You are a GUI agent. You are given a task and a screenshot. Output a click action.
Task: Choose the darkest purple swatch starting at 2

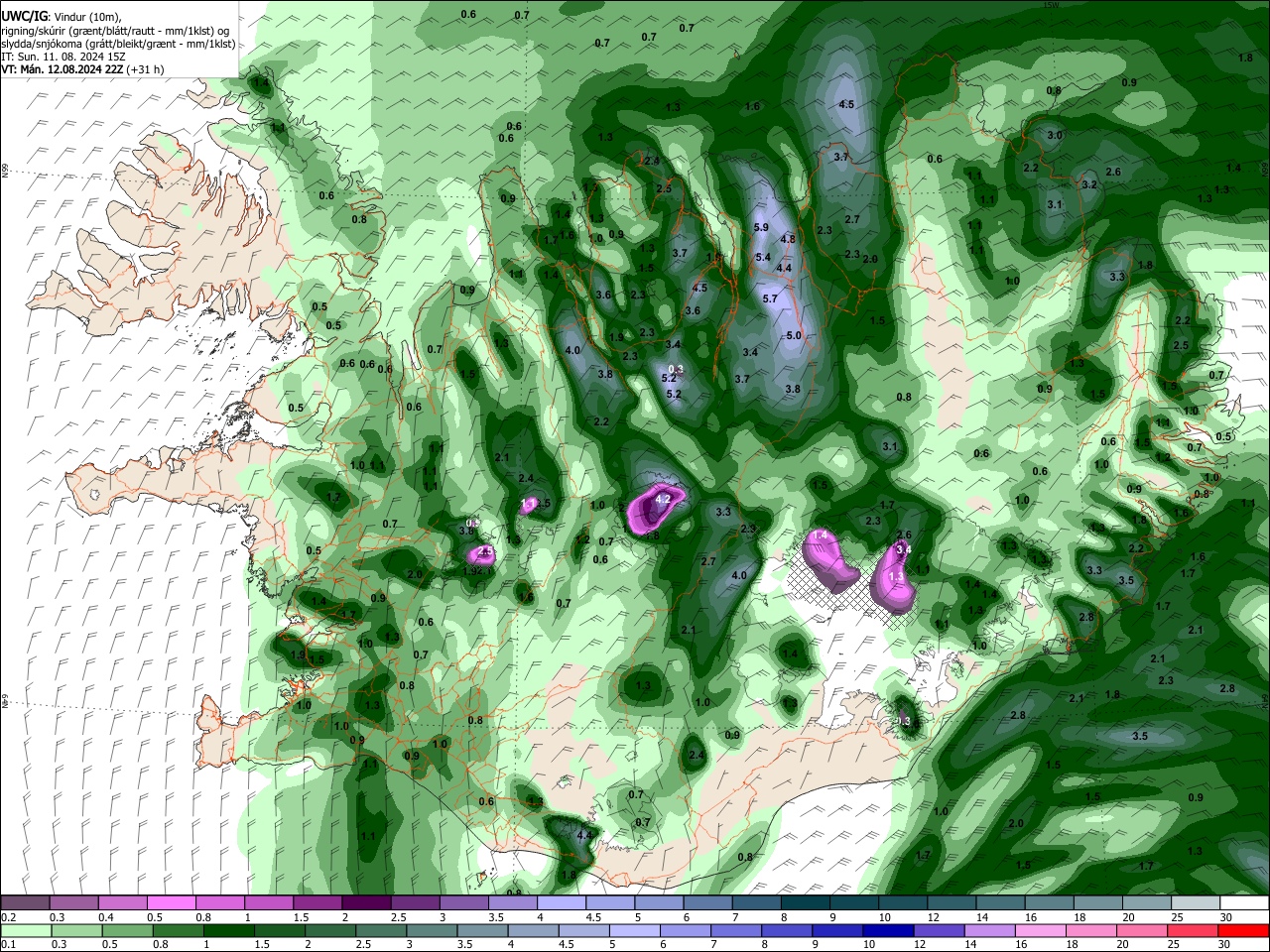pyautogui.click(x=366, y=903)
